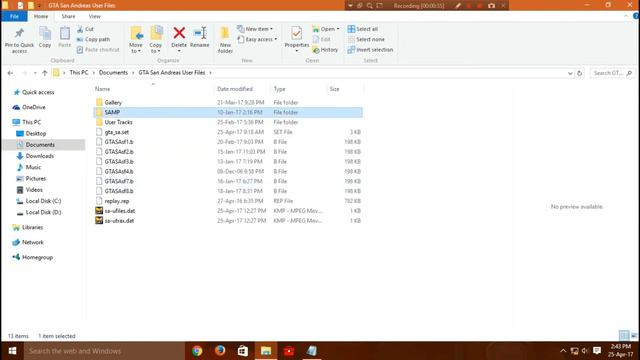Open the File tab
This screenshot has height=360, width=640.
14,16
